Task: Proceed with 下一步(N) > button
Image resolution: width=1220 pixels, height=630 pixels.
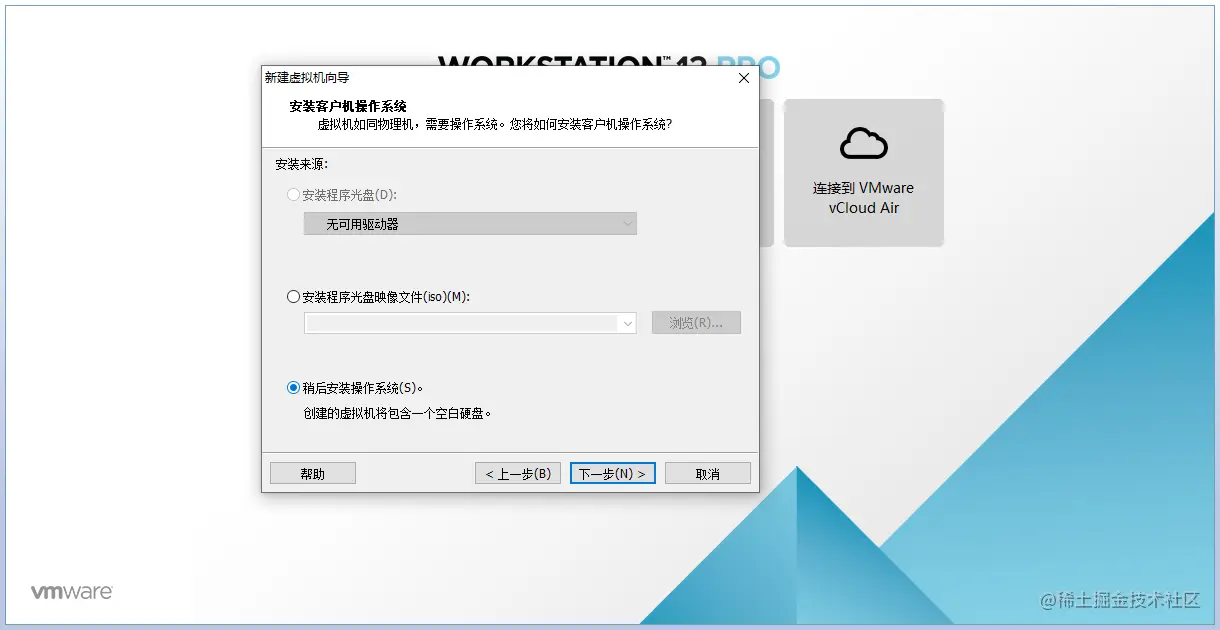Action: 613,473
